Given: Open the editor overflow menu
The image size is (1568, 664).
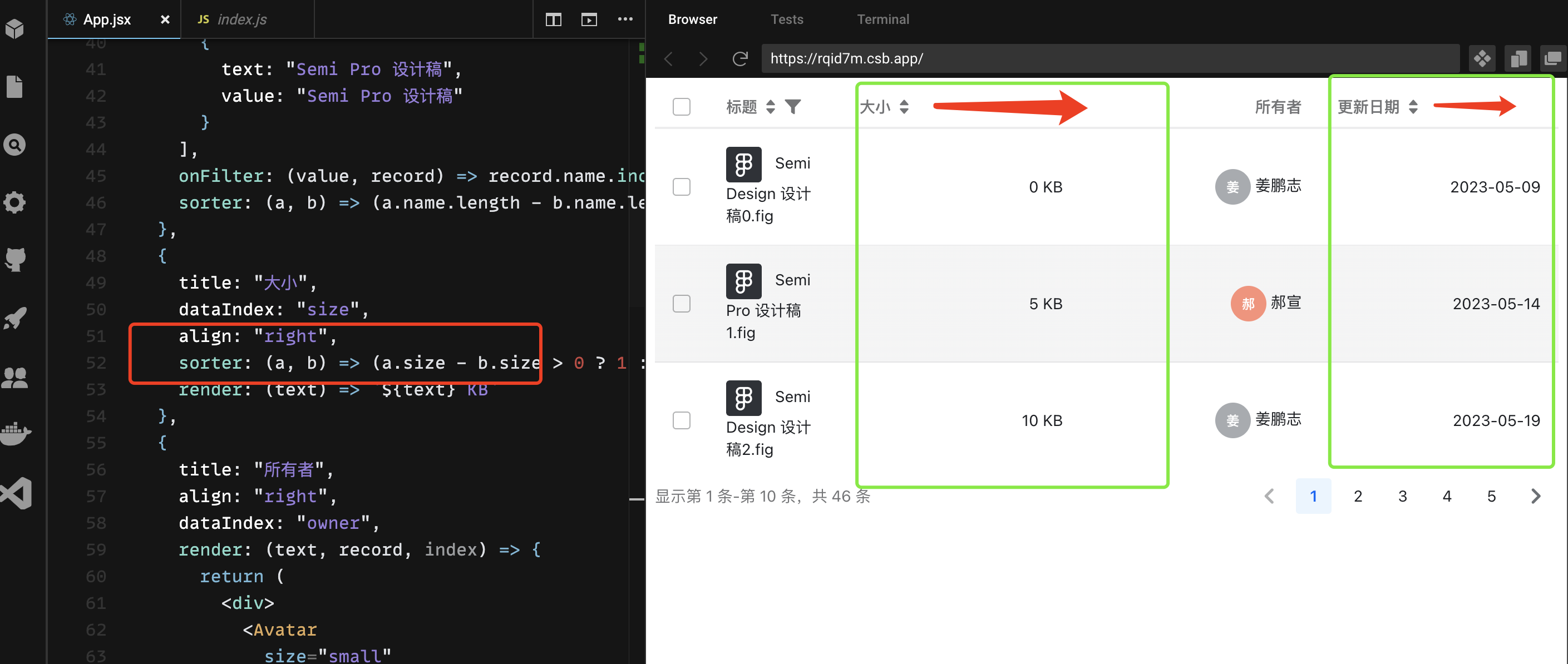Looking at the screenshot, I should [x=625, y=19].
